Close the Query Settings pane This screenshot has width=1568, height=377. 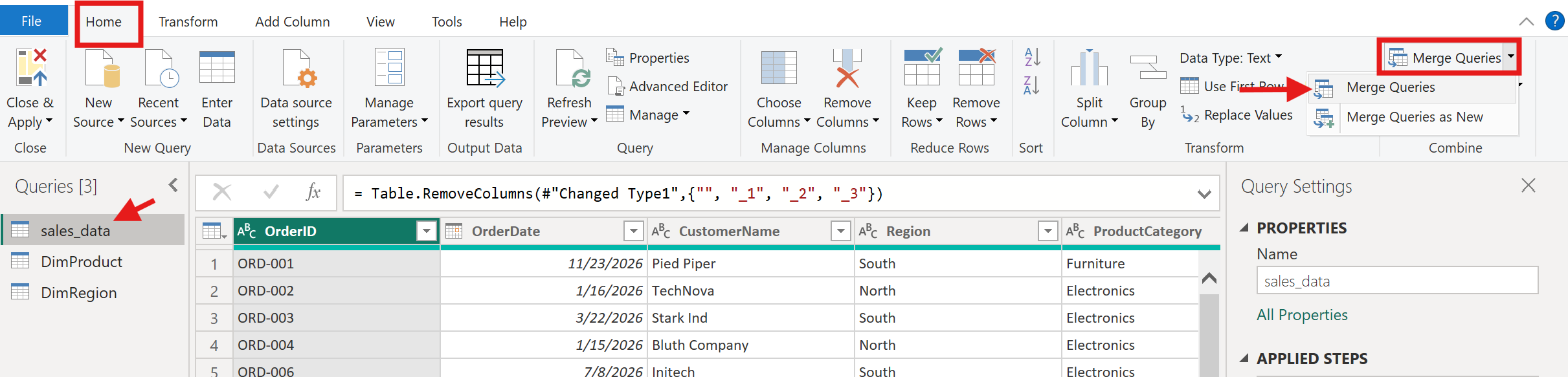[x=1529, y=186]
